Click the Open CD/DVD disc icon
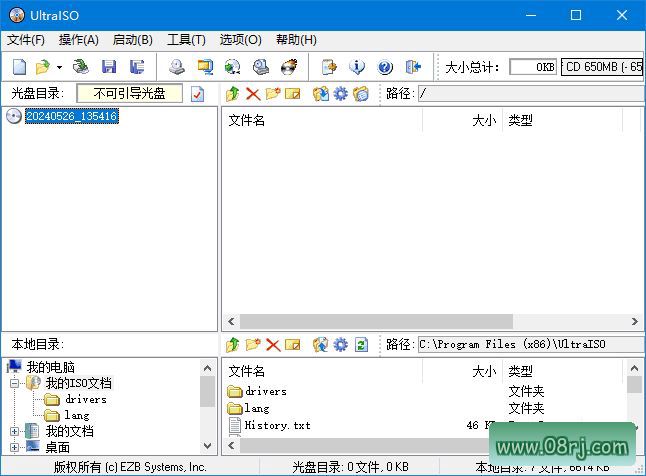This screenshot has width=646, height=476. [80, 67]
